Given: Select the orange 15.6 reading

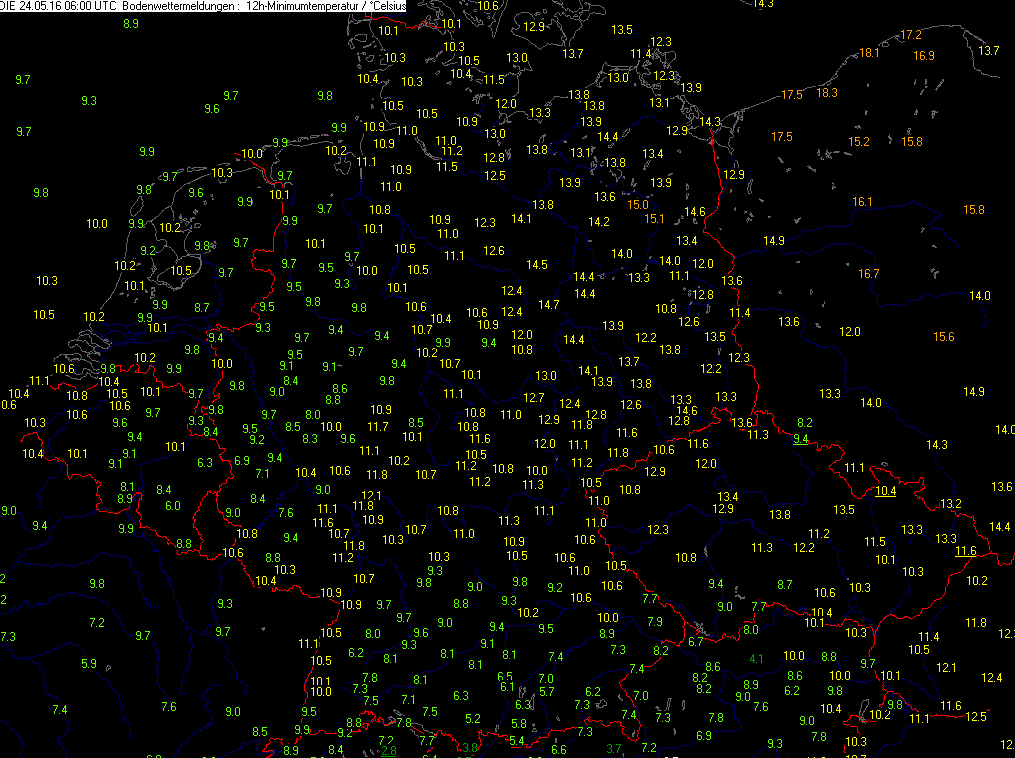Looking at the screenshot, I should point(943,337).
